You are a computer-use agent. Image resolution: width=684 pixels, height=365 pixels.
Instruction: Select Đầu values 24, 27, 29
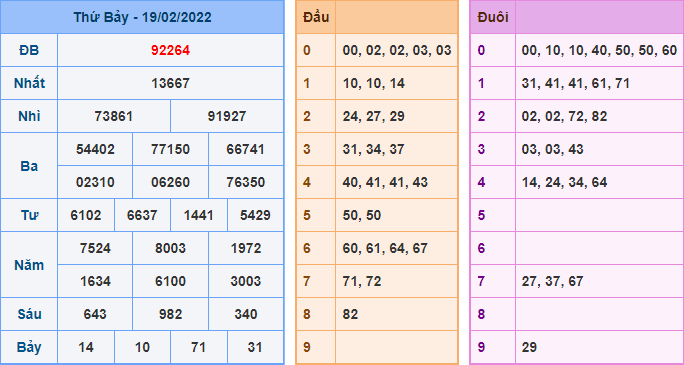point(374,116)
